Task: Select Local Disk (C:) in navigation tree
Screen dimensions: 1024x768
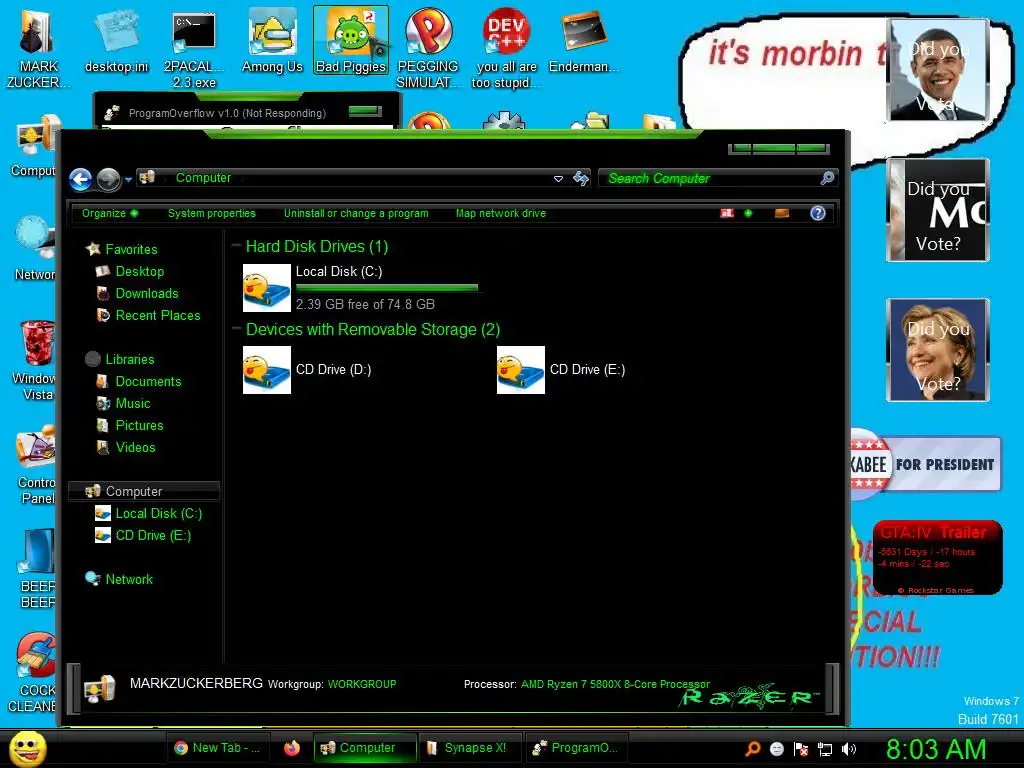Action: point(149,513)
